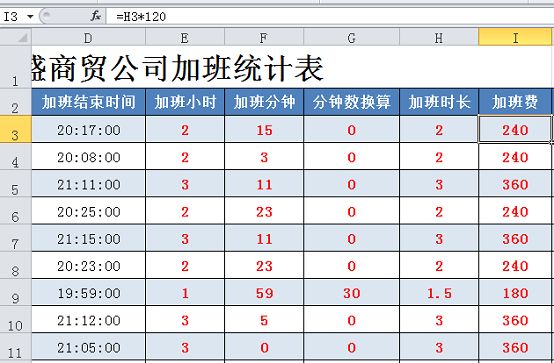Select 加班费 cell in 21:11:00 row

point(515,184)
